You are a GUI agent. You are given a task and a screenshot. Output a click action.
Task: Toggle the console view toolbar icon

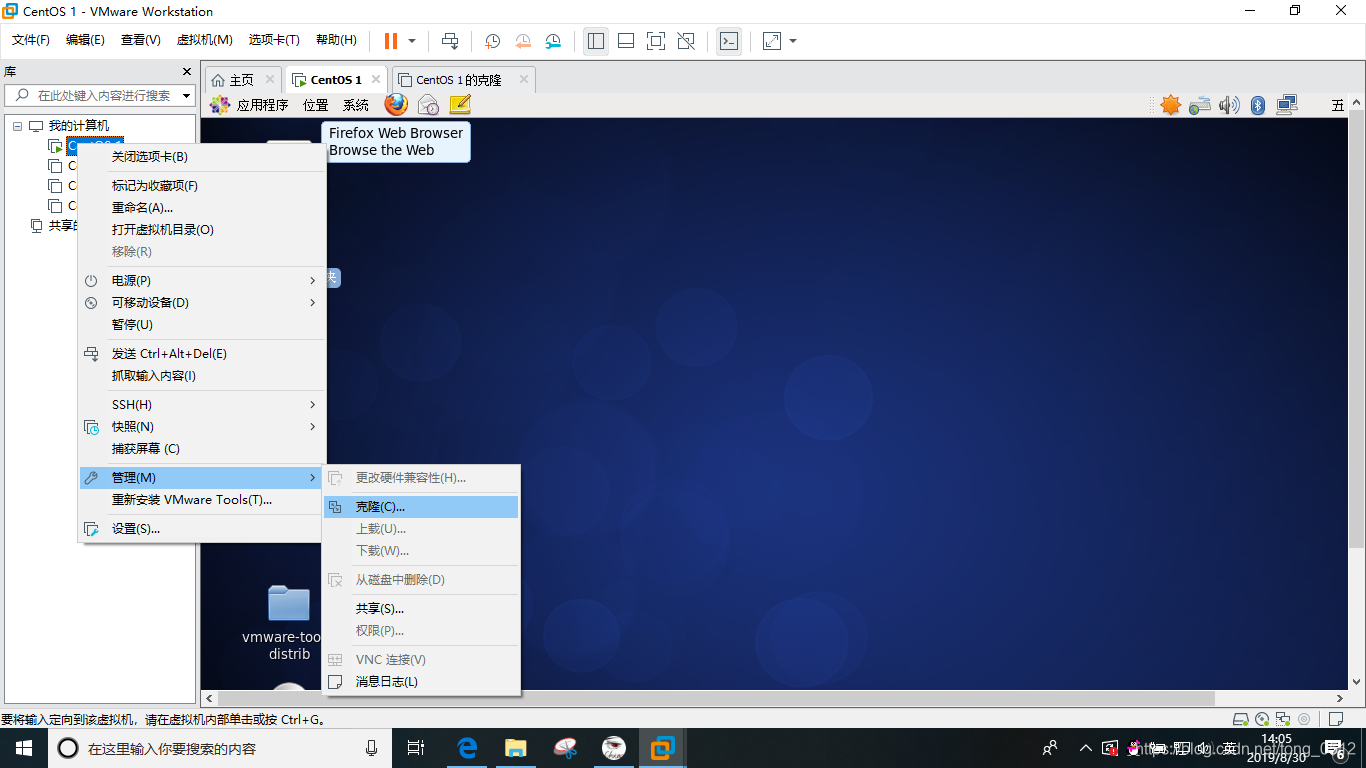click(730, 41)
